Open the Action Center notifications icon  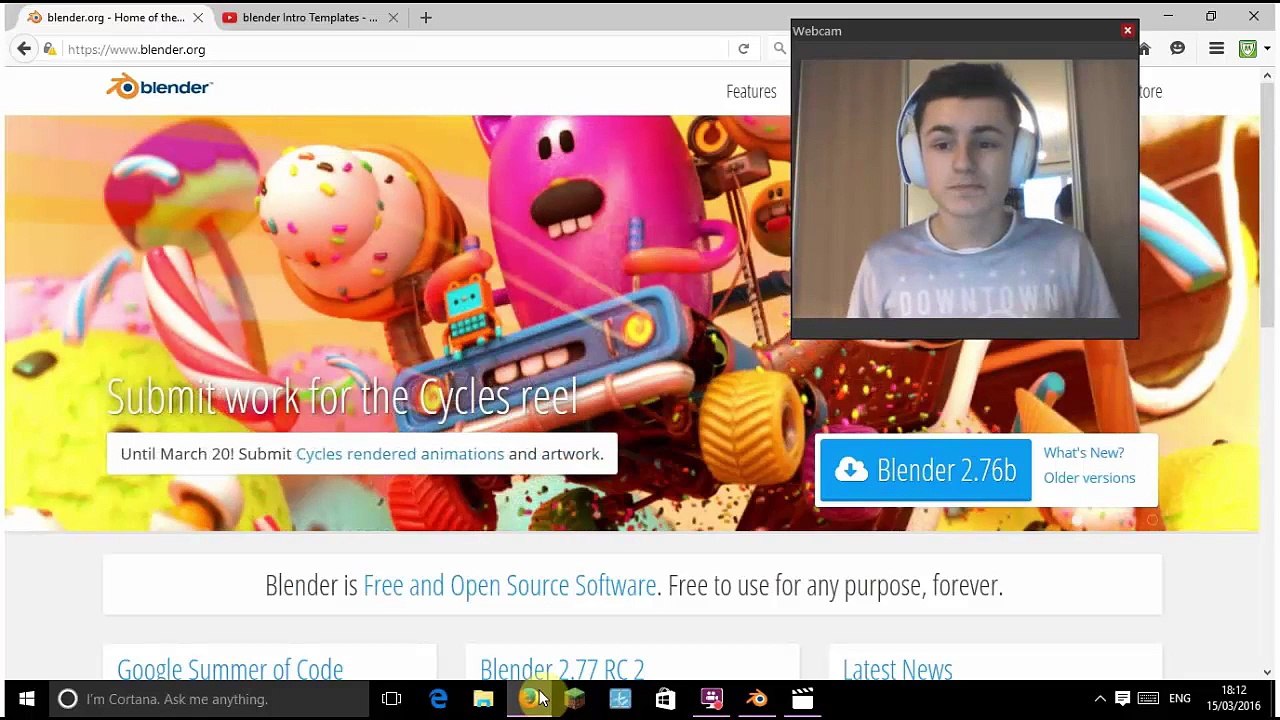[1122, 699]
